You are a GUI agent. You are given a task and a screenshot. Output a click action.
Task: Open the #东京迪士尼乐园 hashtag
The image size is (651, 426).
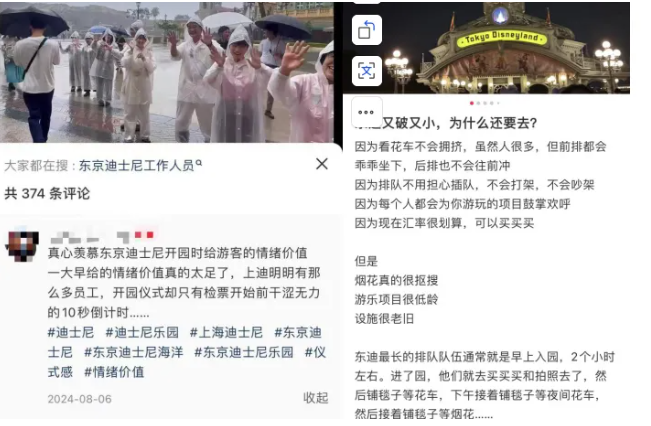[x=244, y=352]
